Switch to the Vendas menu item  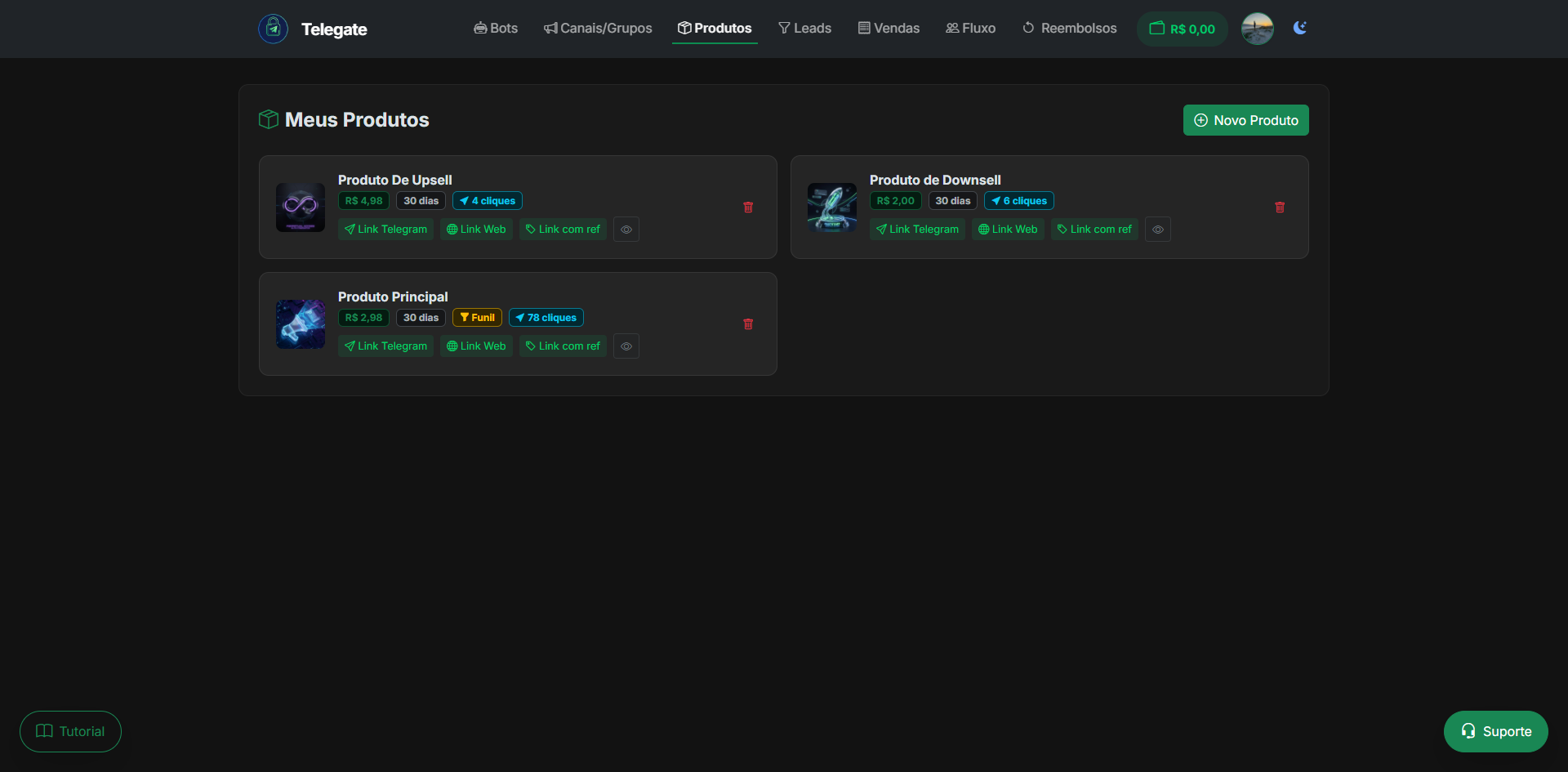(x=889, y=28)
